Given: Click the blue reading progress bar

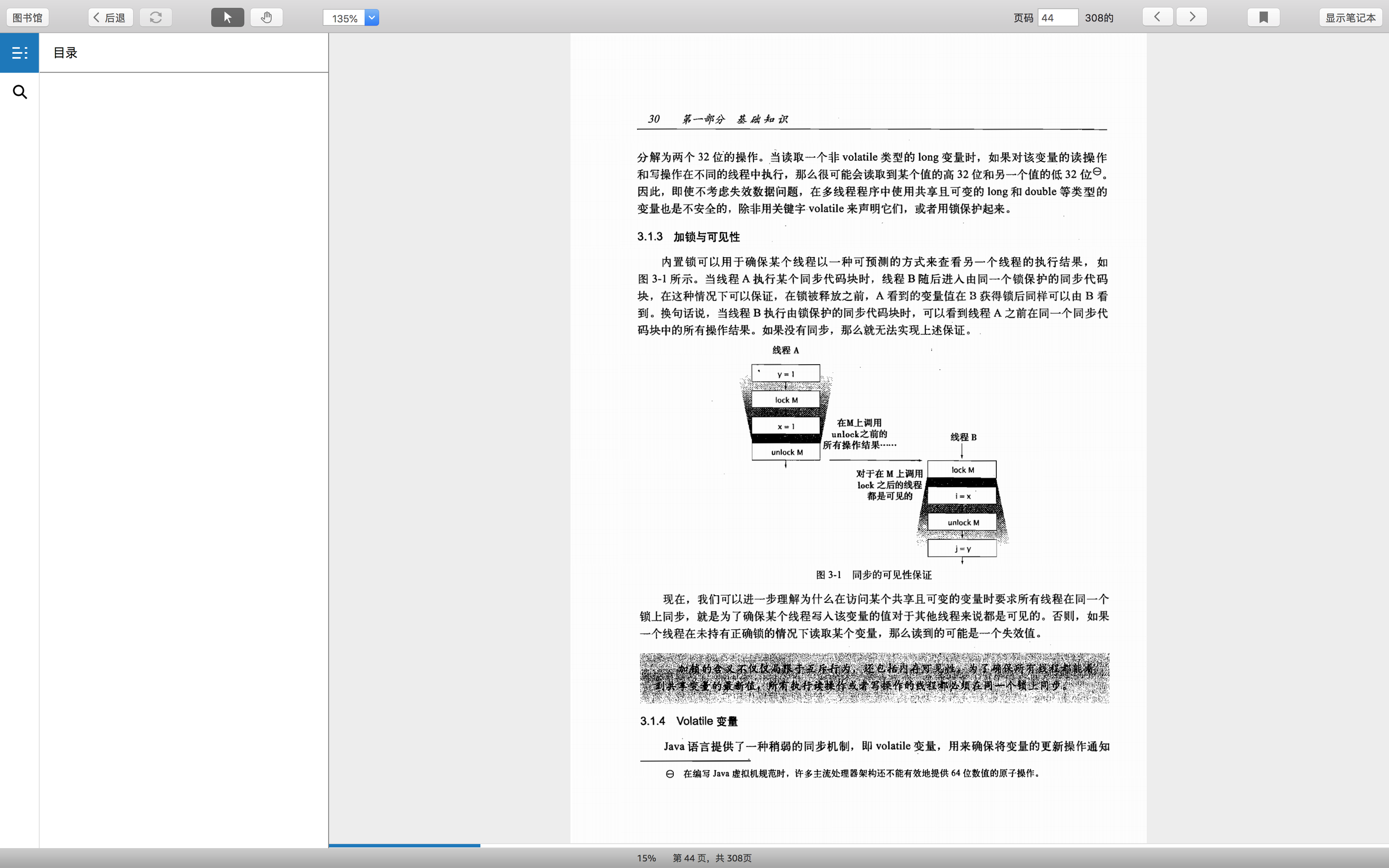Looking at the screenshot, I should [404, 845].
